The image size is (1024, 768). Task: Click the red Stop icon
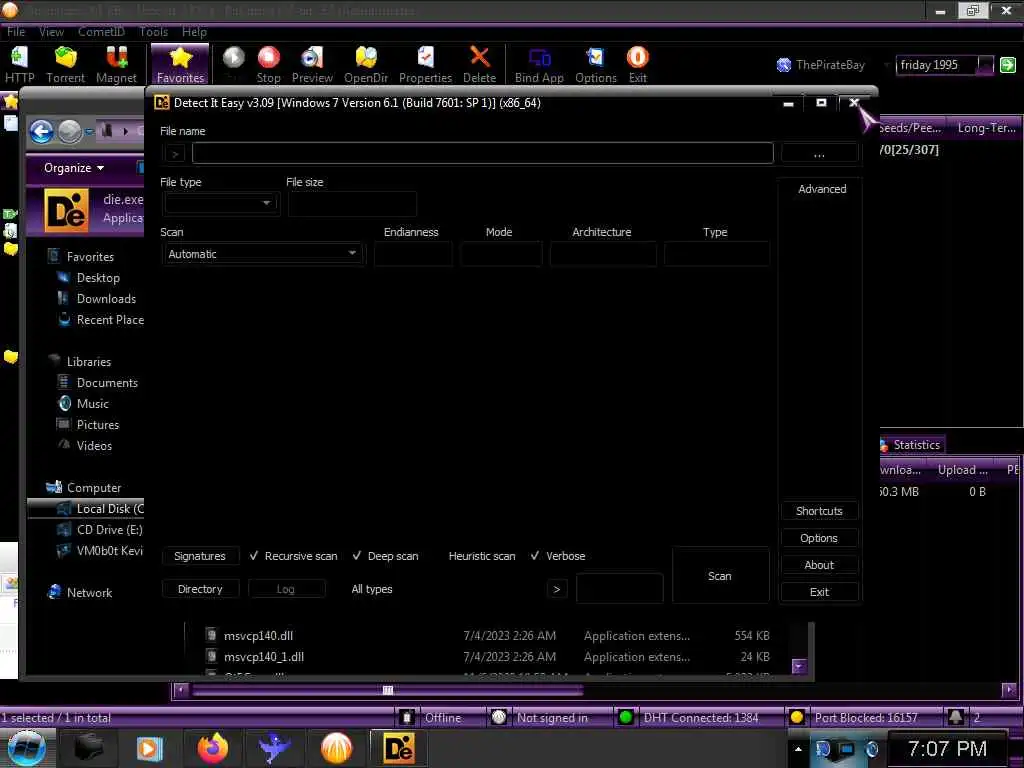tap(268, 57)
